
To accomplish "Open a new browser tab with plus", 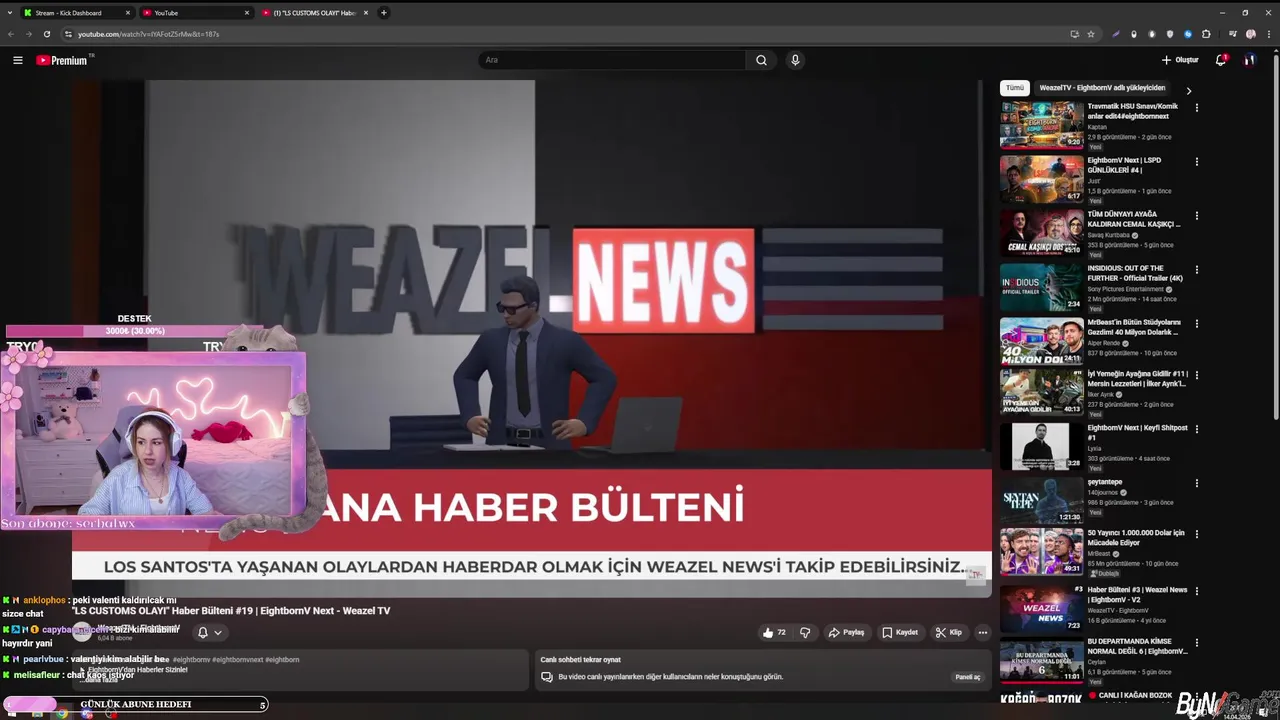I will click(x=384, y=13).
